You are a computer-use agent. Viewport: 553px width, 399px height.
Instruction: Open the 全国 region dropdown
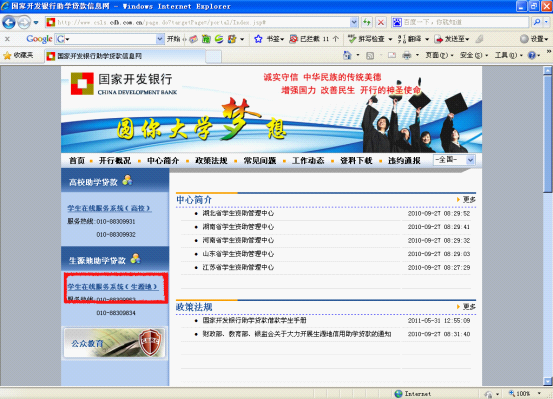point(454,160)
